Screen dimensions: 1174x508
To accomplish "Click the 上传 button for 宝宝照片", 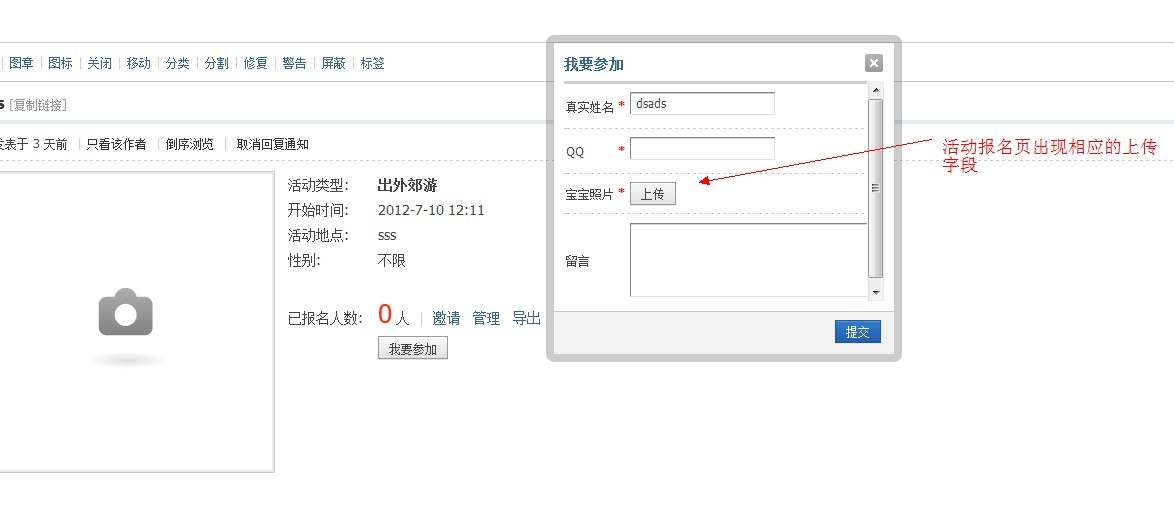I will pos(653,194).
